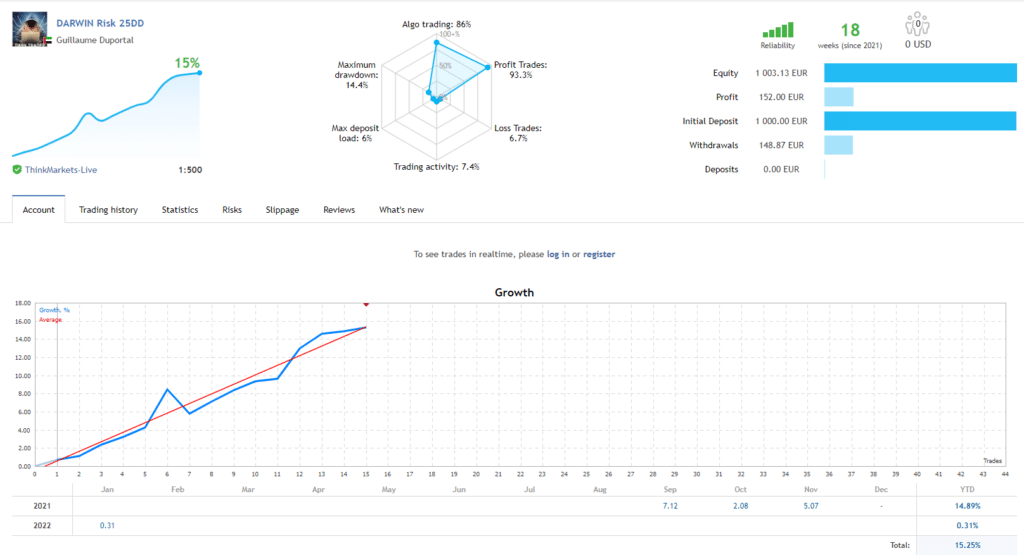
Task: Switch to the Statistics tab
Action: (x=180, y=210)
